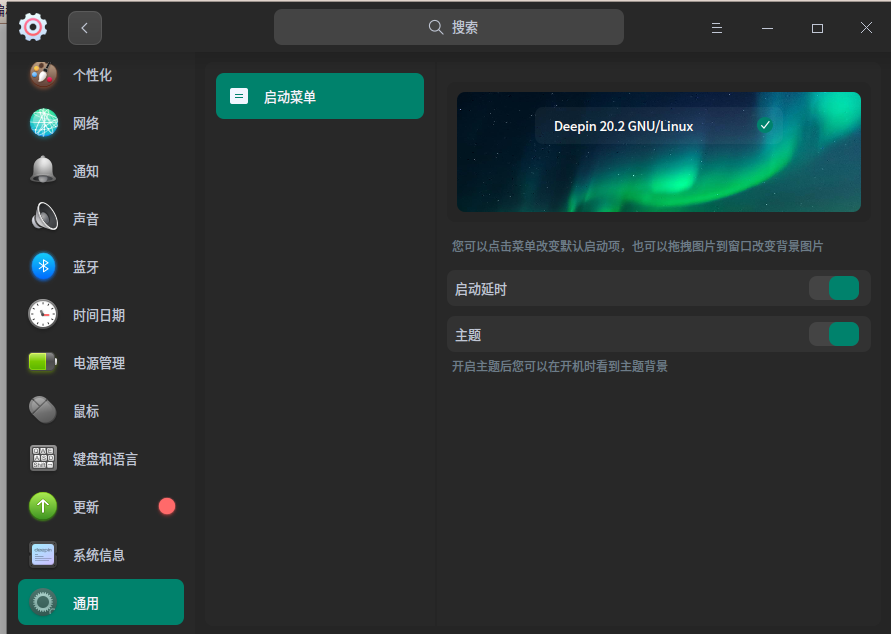This screenshot has width=891, height=634.
Task: Select the 启动菜单 tab entry
Action: point(320,96)
